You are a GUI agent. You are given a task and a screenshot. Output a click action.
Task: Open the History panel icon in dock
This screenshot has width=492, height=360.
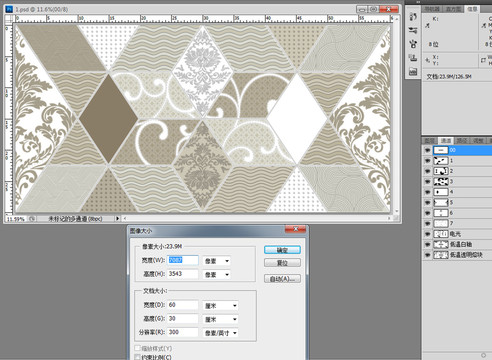pos(413,17)
